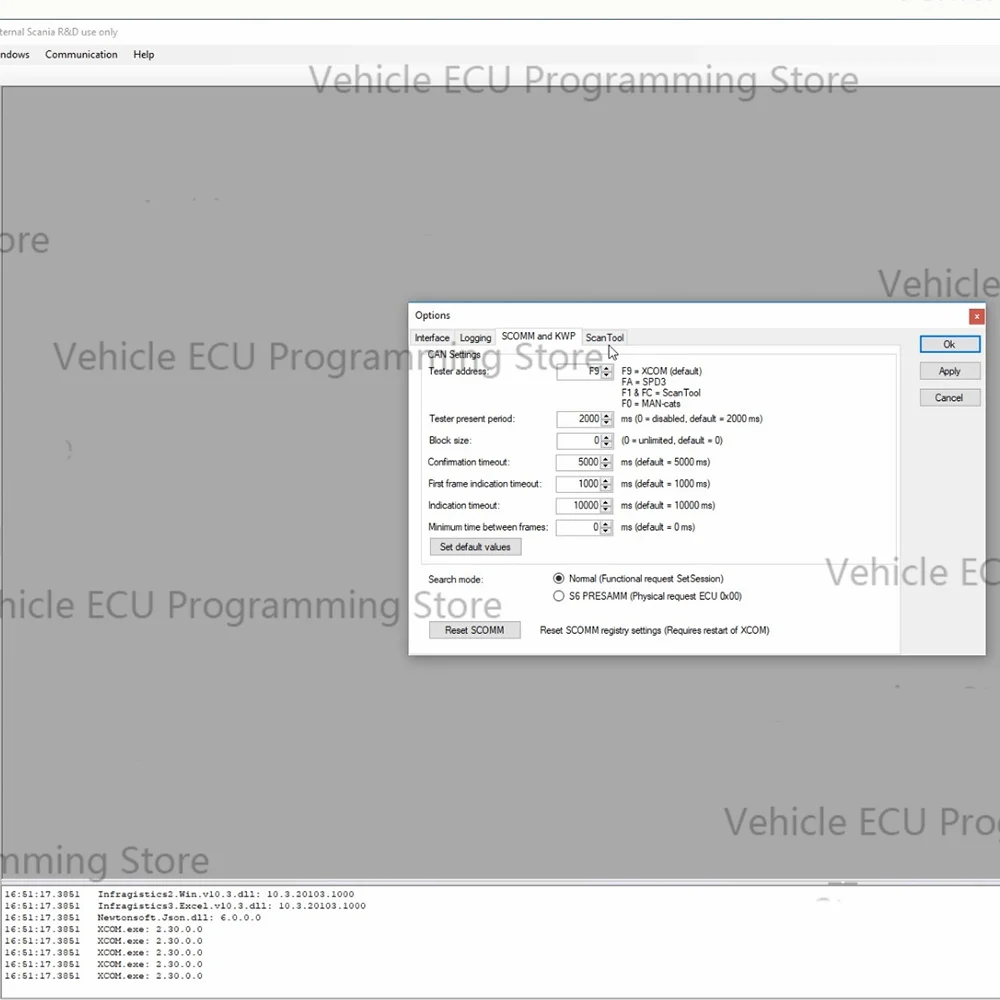The height and width of the screenshot is (1000, 1000).
Task: Click the Apply button
Action: (x=950, y=371)
